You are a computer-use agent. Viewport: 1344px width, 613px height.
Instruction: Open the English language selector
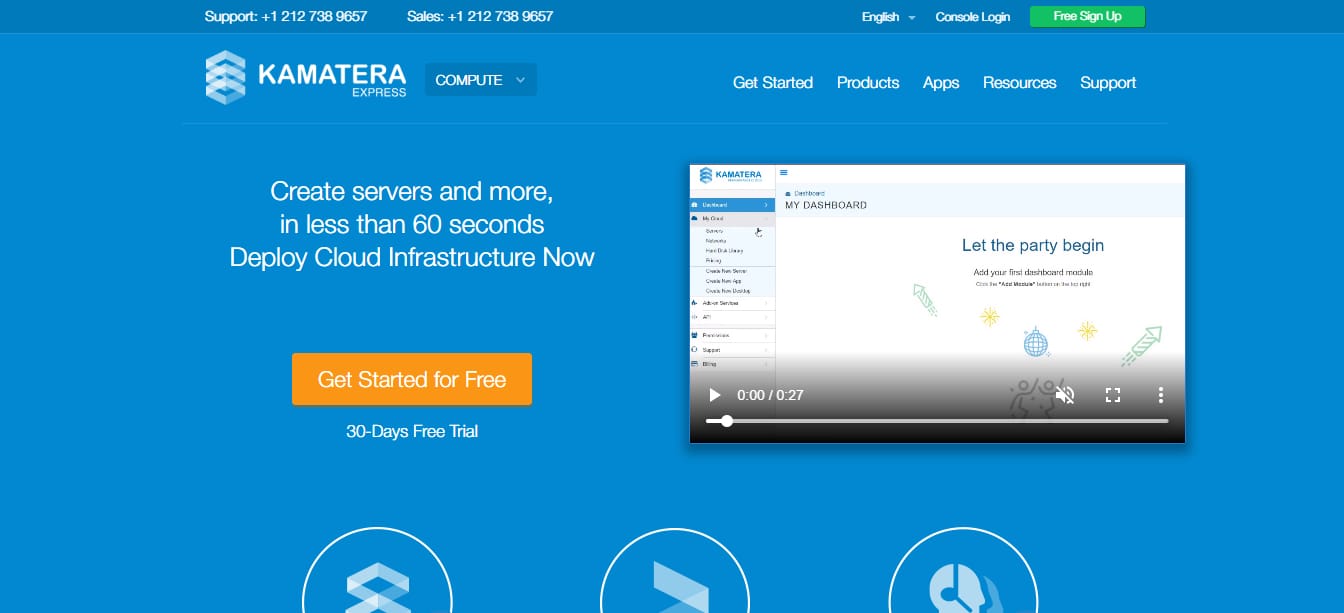pyautogui.click(x=888, y=17)
